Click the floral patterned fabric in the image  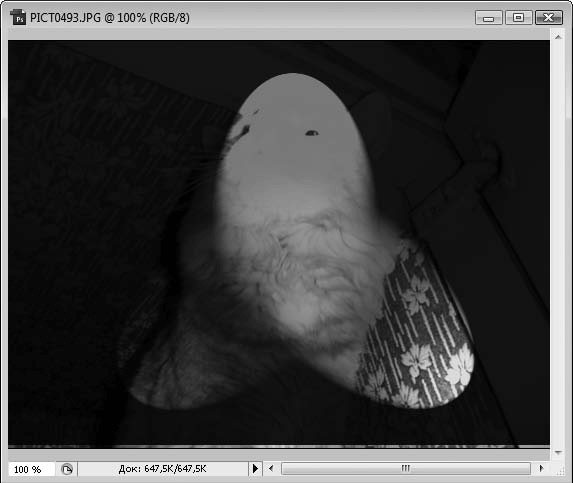(417, 329)
